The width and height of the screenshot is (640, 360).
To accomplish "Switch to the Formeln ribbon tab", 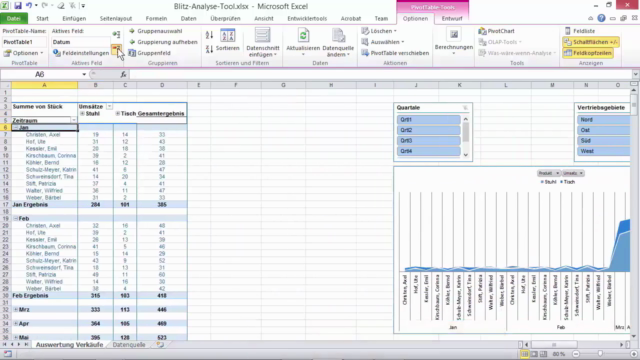I will 156,18.
